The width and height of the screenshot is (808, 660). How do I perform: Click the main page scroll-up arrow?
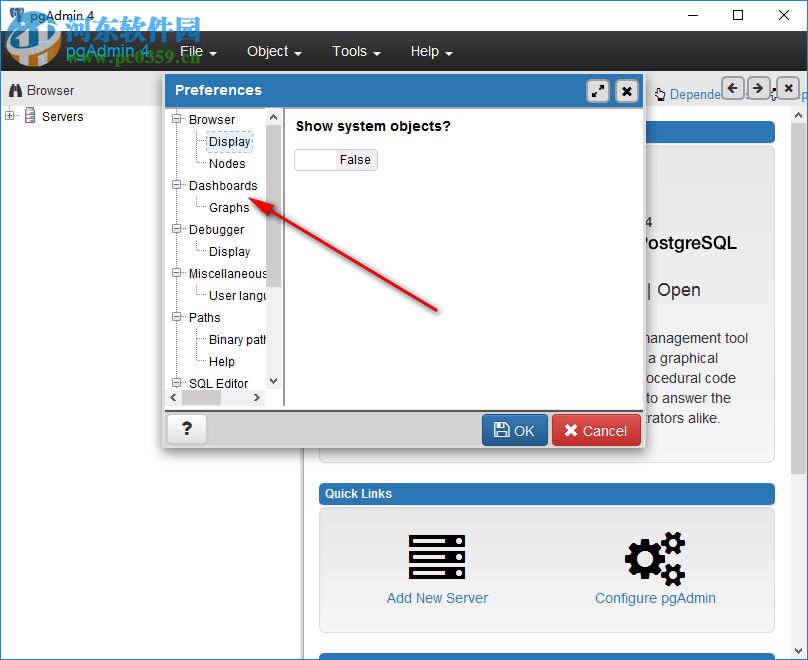click(x=798, y=115)
